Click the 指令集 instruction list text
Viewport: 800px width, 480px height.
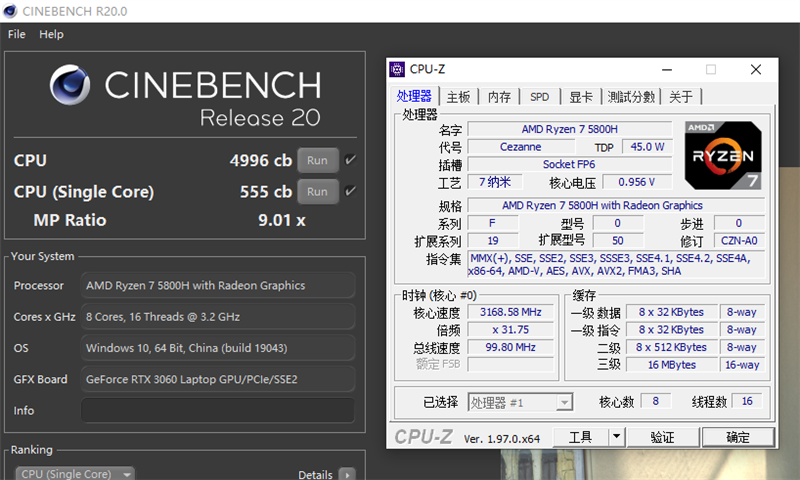tap(616, 264)
